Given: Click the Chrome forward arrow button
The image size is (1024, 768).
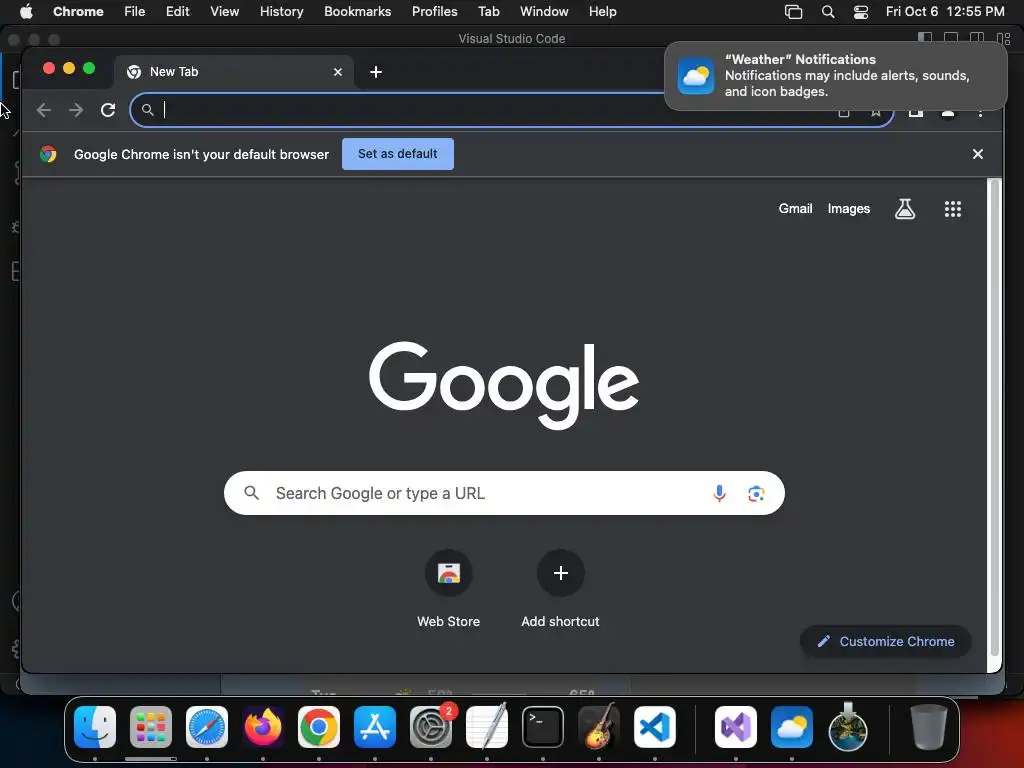Looking at the screenshot, I should [76, 110].
